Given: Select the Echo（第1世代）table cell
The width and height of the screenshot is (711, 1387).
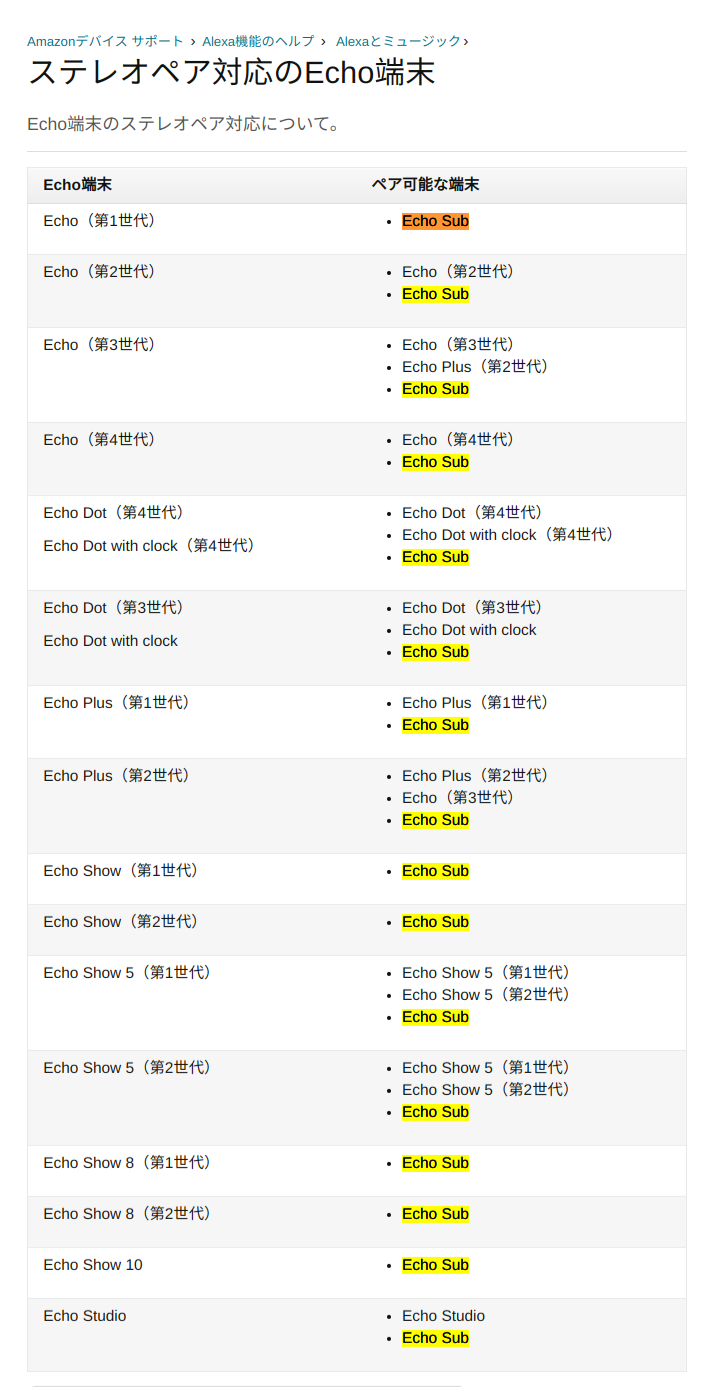Looking at the screenshot, I should click(100, 221).
